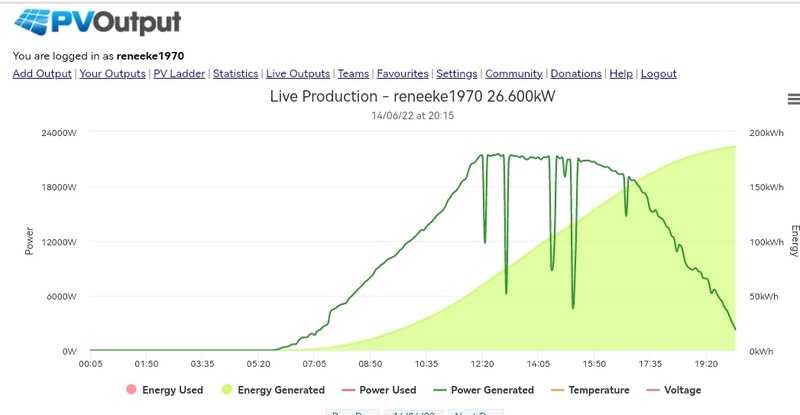The image size is (800, 415).
Task: Visit the Community link
Action: tap(514, 74)
